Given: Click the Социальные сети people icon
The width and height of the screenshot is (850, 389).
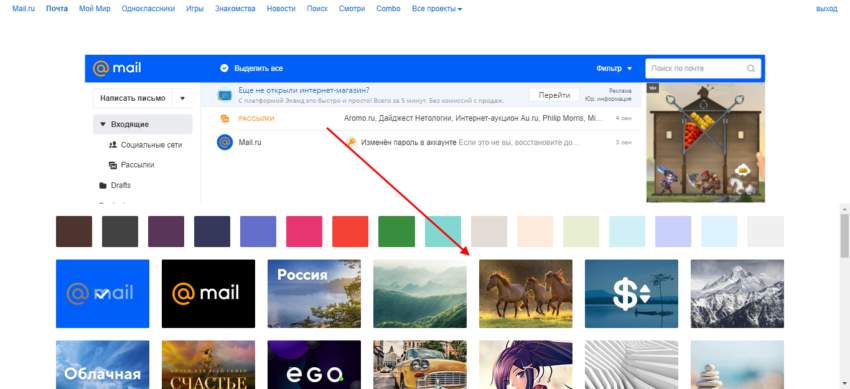Looking at the screenshot, I should (113, 145).
